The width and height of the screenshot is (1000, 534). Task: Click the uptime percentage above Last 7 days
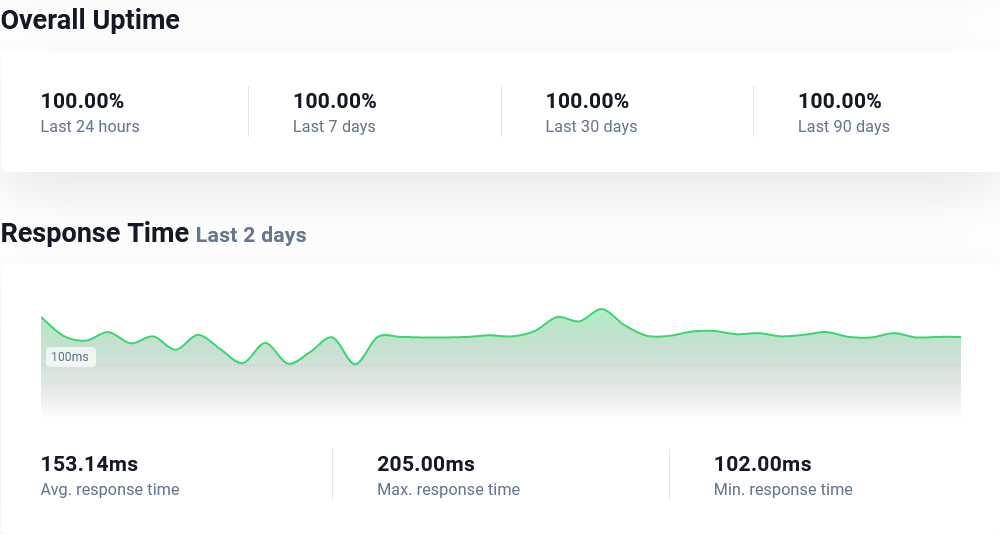pyautogui.click(x=334, y=101)
